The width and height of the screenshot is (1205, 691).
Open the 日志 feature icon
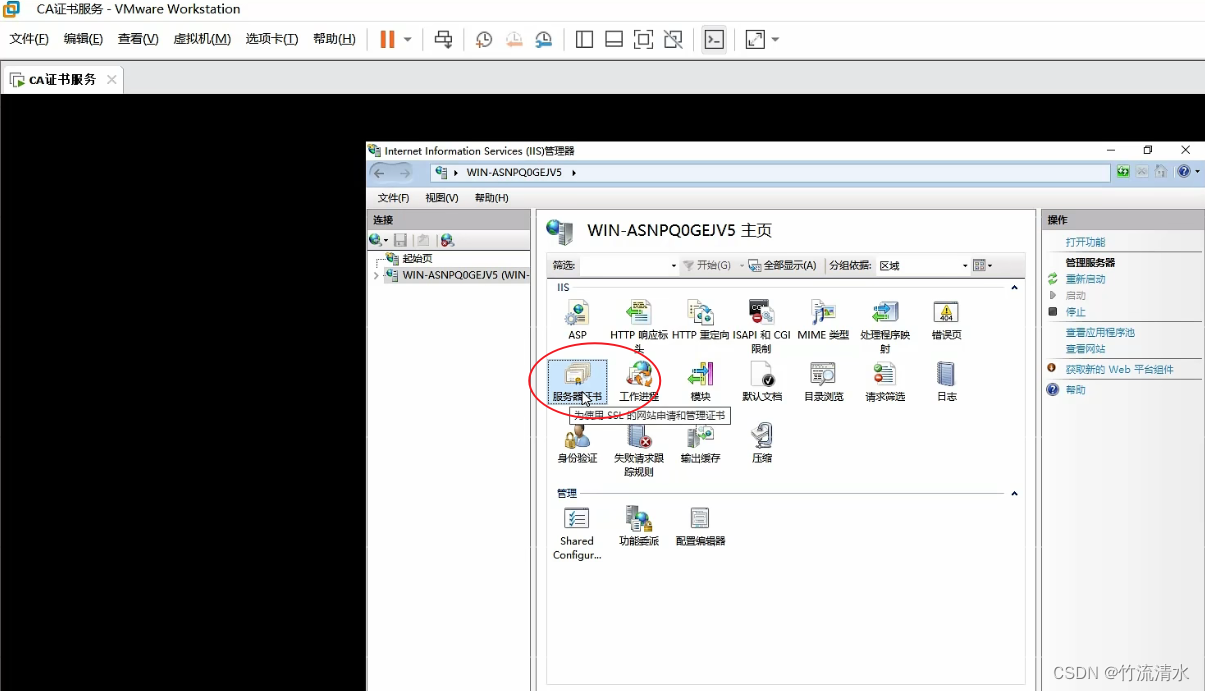pyautogui.click(x=946, y=375)
